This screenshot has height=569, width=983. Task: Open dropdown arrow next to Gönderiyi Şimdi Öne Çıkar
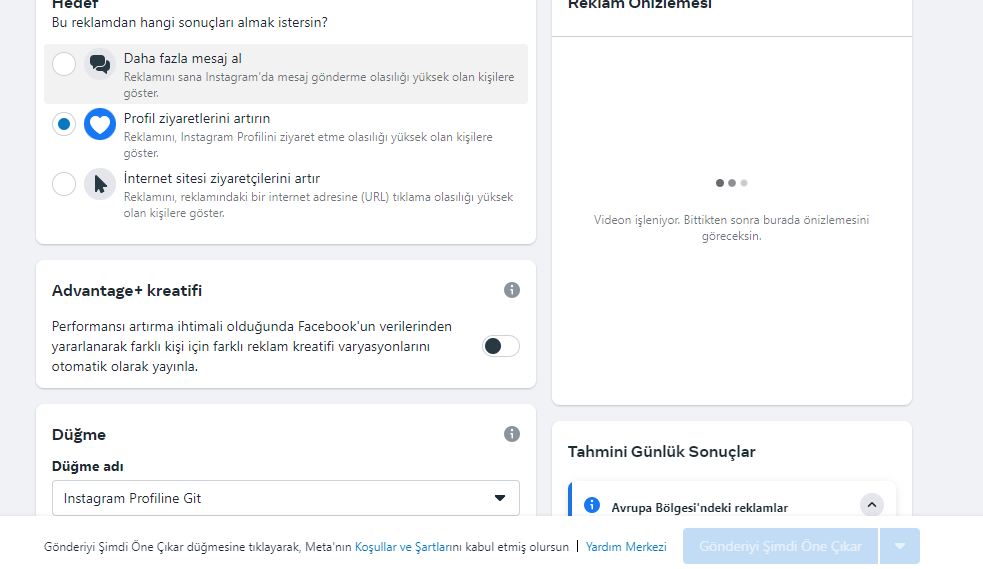coord(900,546)
